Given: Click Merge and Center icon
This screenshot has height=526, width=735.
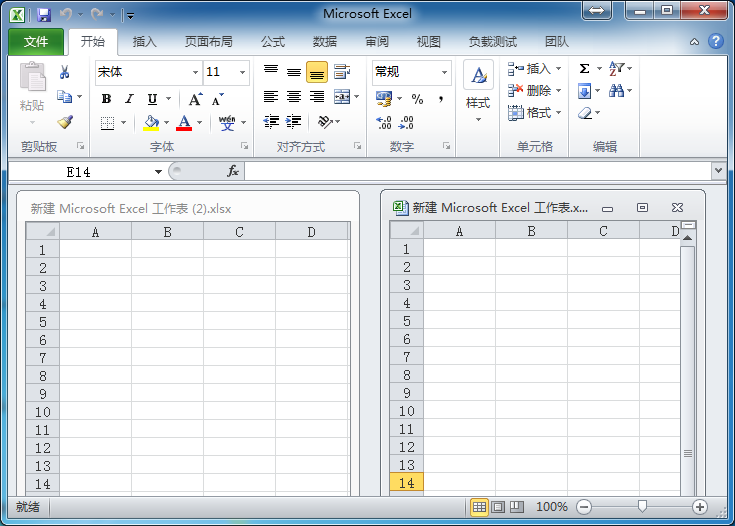Looking at the screenshot, I should coord(342,97).
